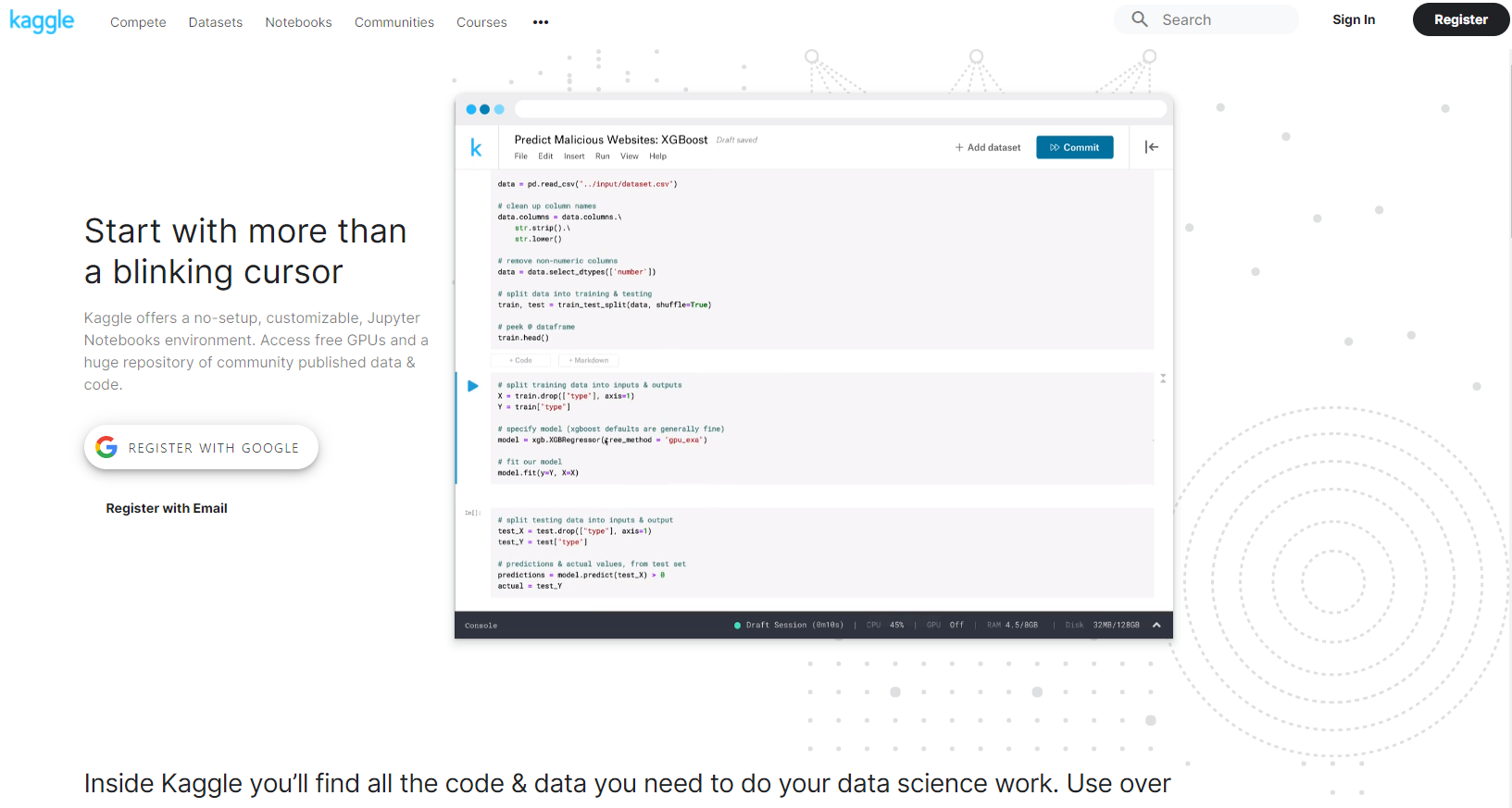Click the Kaggle k icon in notebook
This screenshot has height=808, width=1512.
tap(476, 147)
